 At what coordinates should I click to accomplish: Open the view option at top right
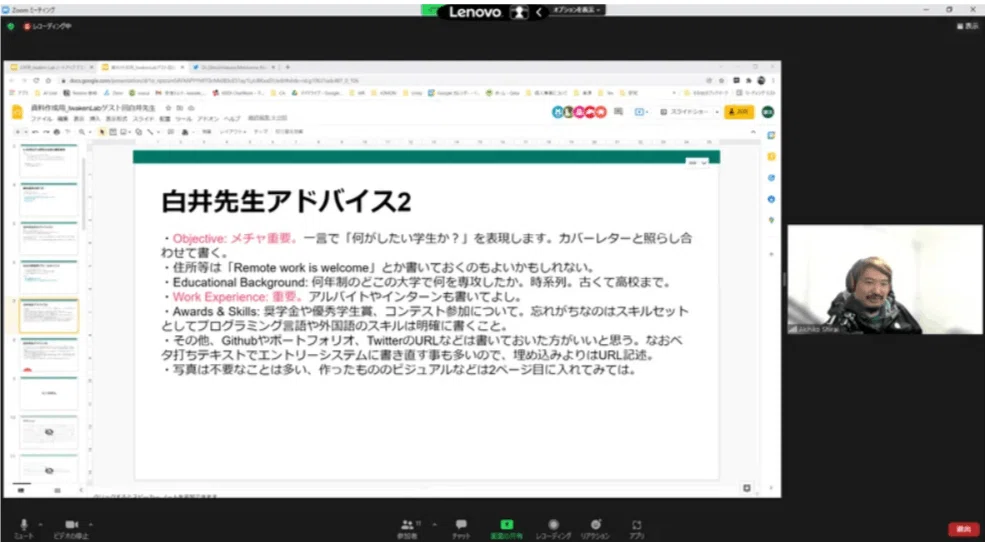(967, 26)
